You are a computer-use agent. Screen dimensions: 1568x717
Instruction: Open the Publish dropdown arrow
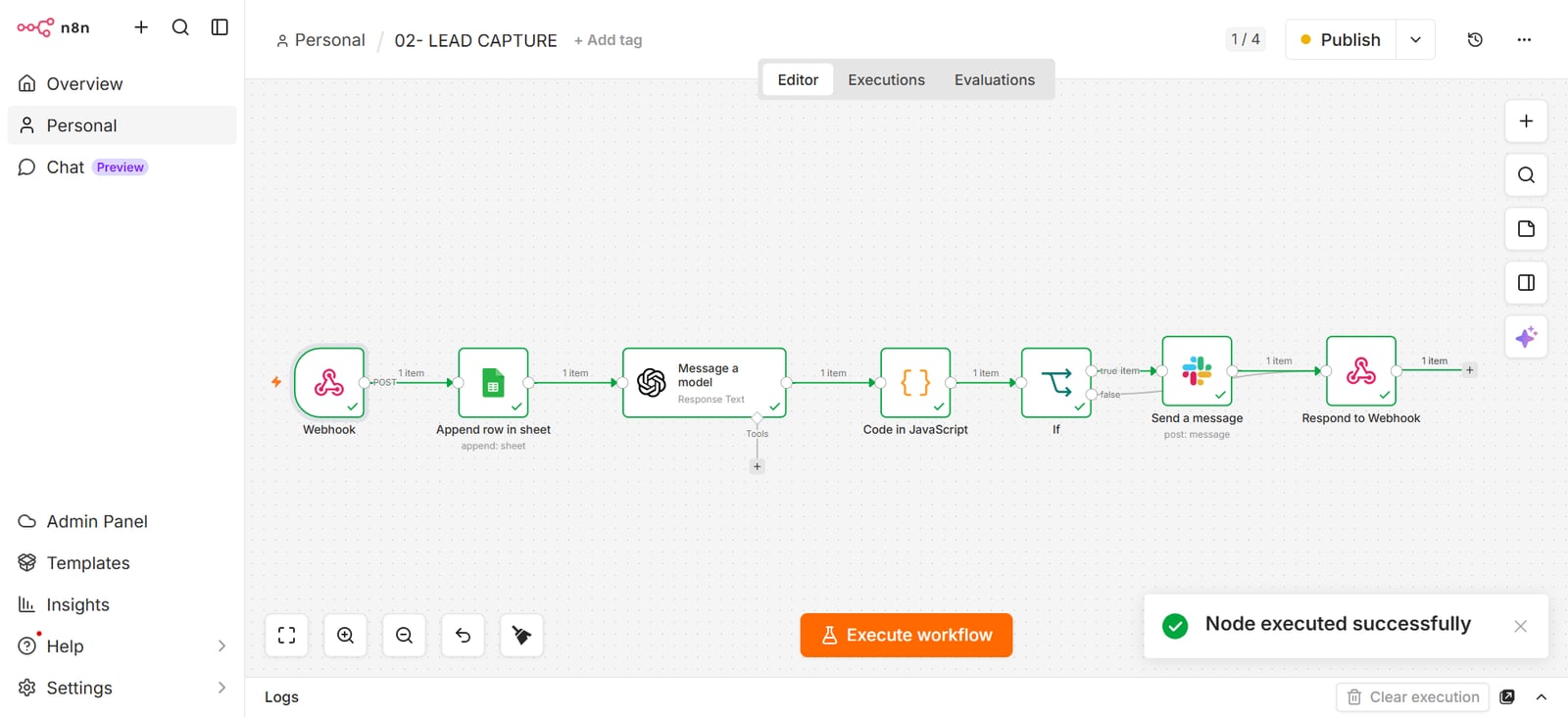coord(1415,40)
